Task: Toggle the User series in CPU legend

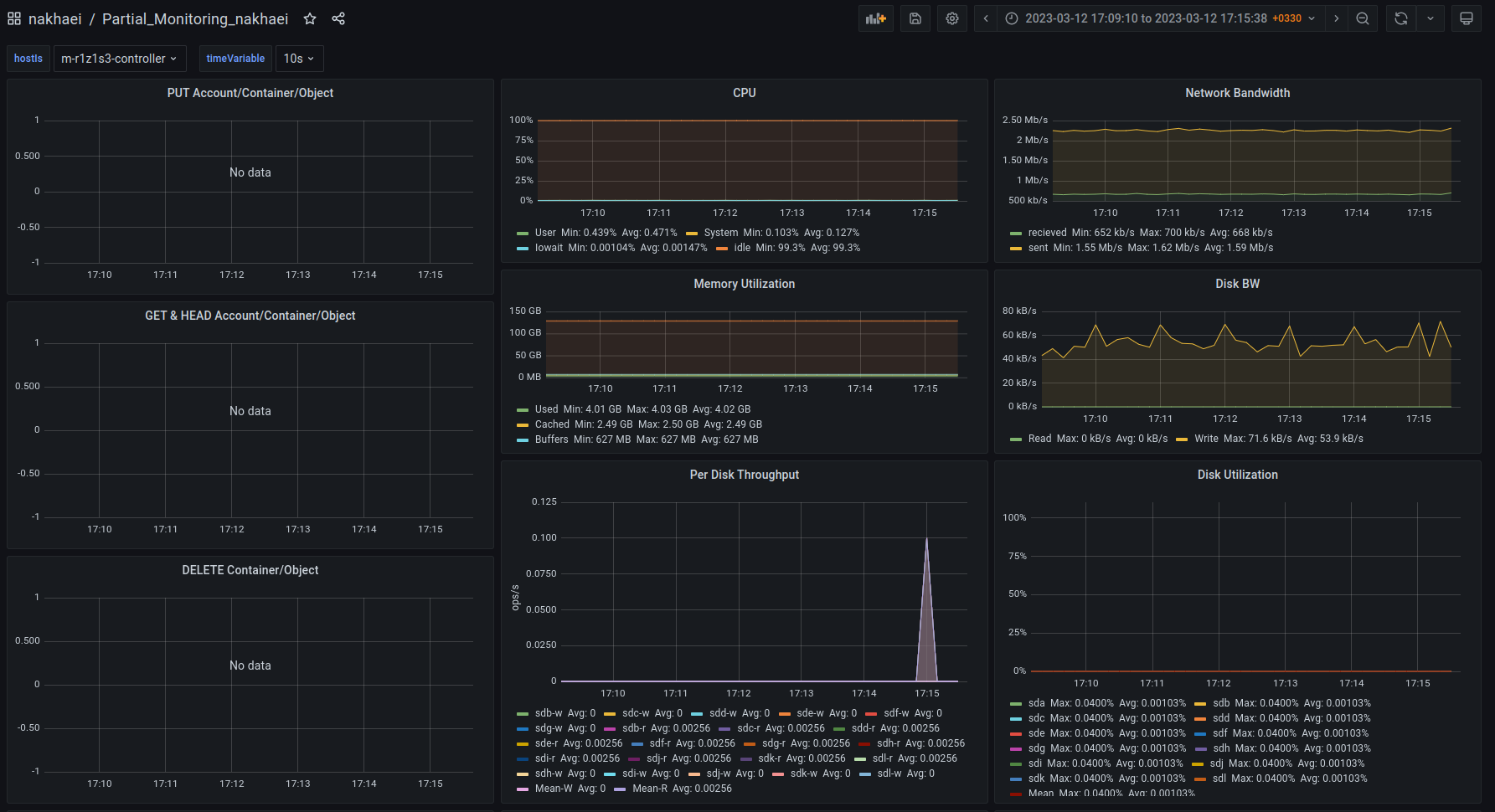Action: [545, 233]
